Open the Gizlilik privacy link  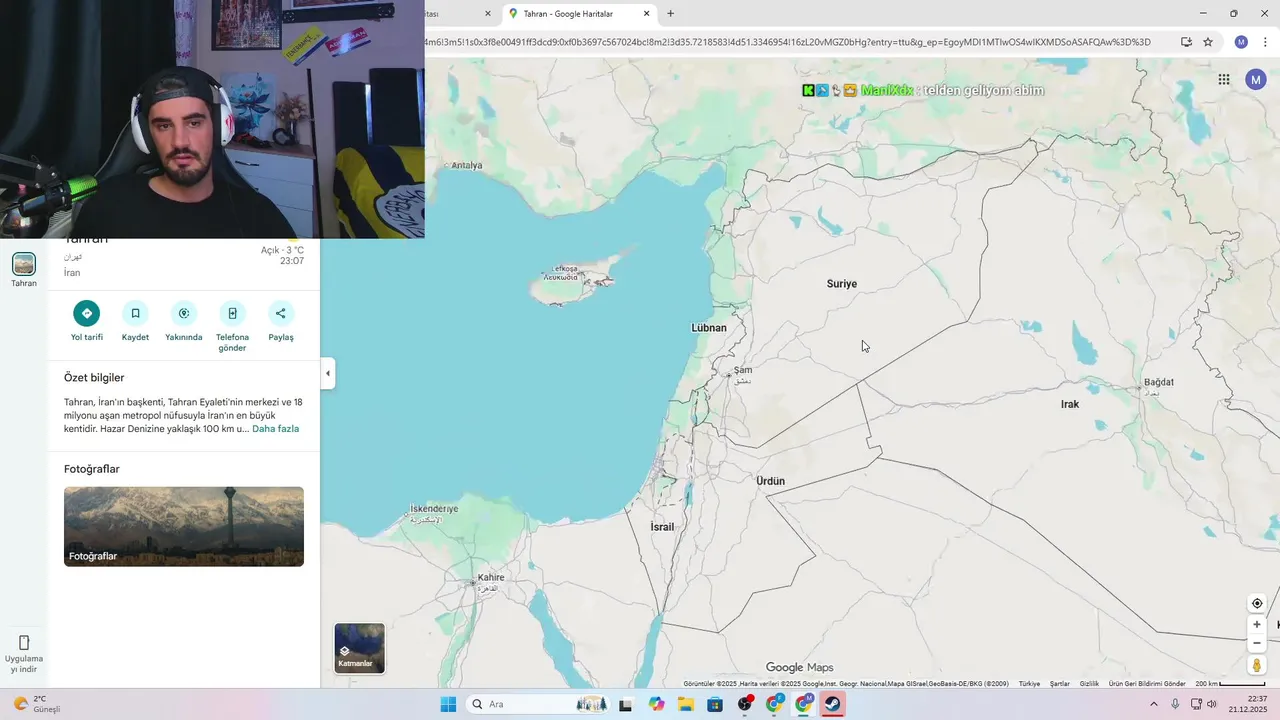point(1089,684)
